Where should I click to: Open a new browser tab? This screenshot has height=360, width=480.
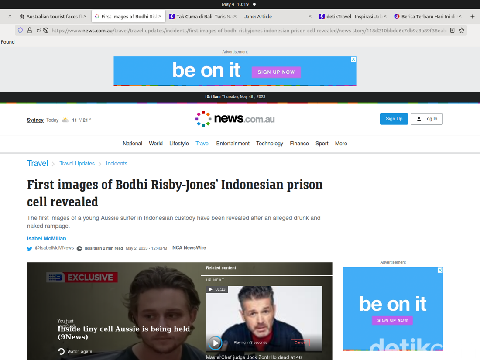pos(472,16)
